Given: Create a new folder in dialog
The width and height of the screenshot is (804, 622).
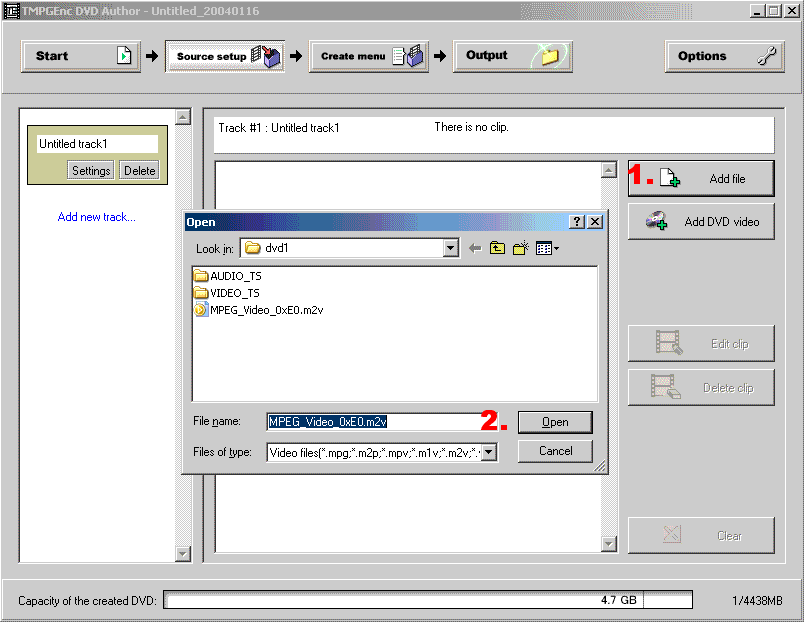Looking at the screenshot, I should coord(521,249).
